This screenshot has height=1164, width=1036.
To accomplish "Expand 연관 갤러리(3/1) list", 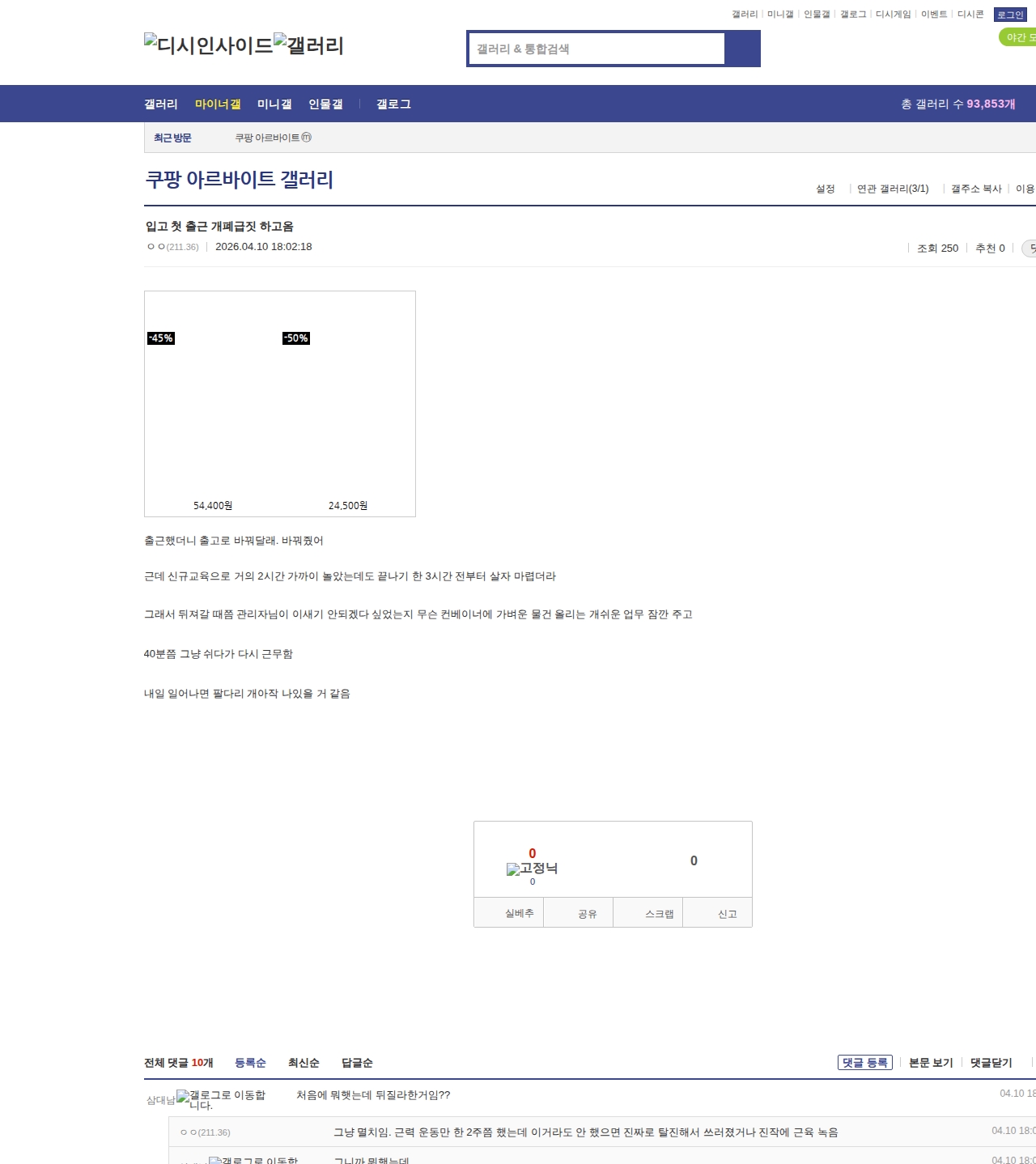I will point(893,189).
